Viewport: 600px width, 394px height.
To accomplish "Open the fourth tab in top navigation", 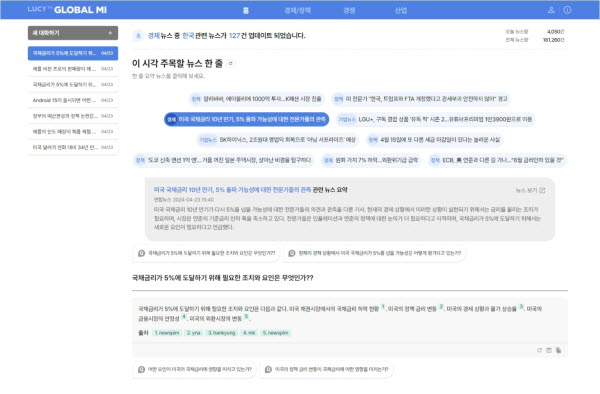I will tap(401, 10).
